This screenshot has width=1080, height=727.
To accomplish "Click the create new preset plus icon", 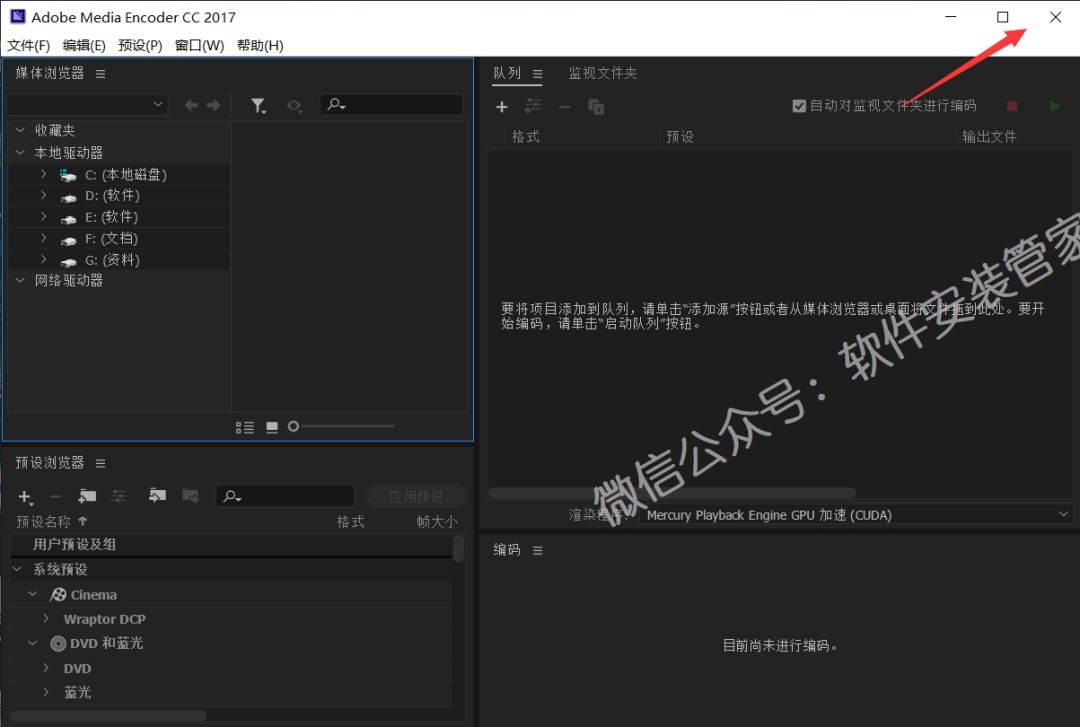I will (25, 497).
